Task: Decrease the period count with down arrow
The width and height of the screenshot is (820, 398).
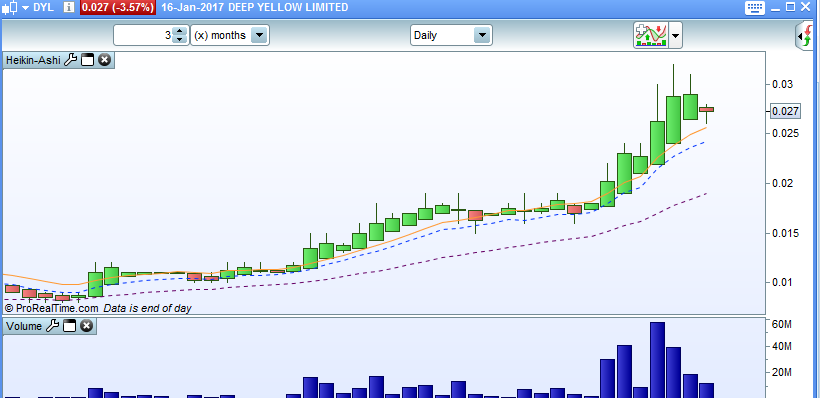Action: pyautogui.click(x=180, y=40)
